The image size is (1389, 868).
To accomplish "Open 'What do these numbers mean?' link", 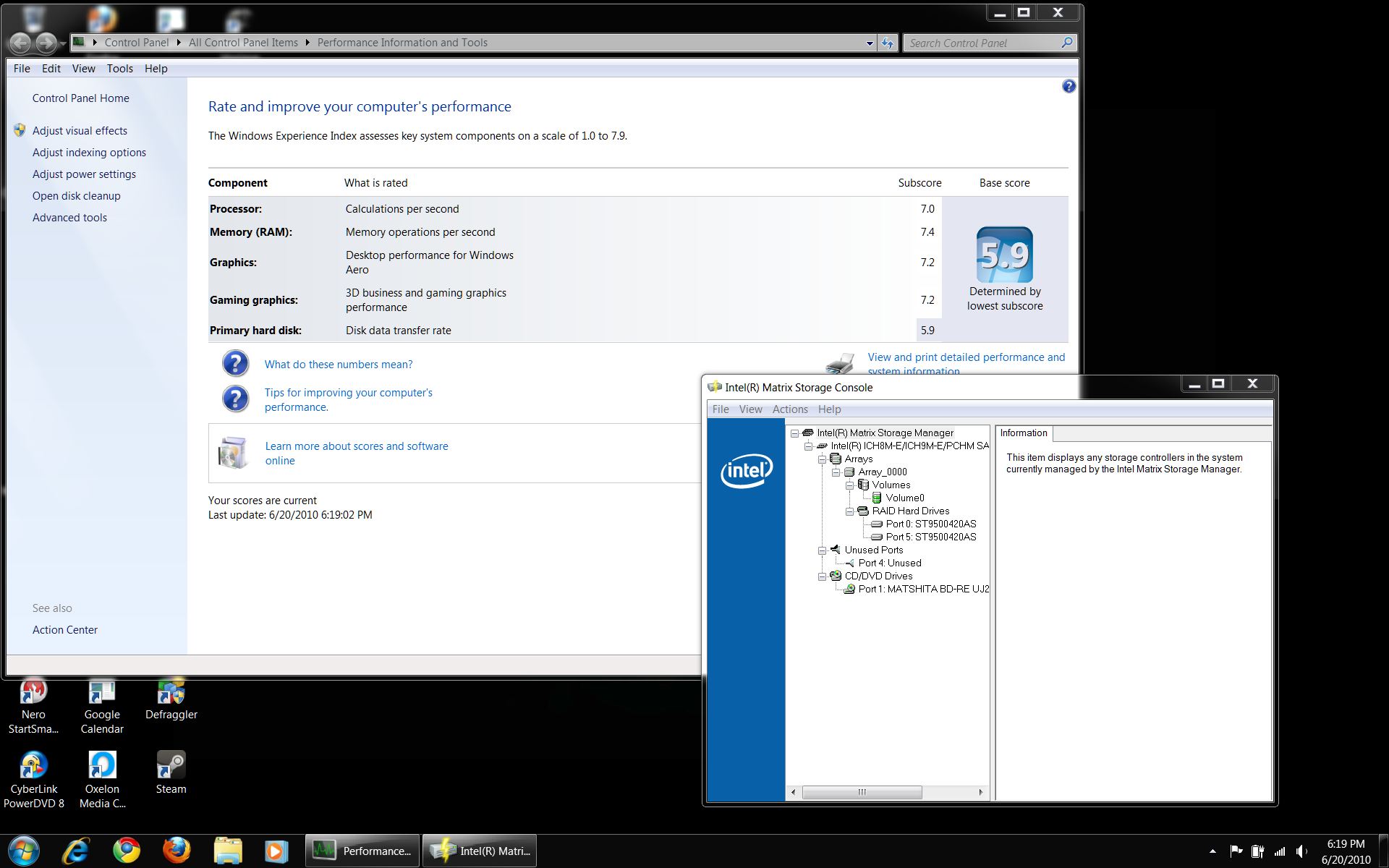I will pos(339,365).
